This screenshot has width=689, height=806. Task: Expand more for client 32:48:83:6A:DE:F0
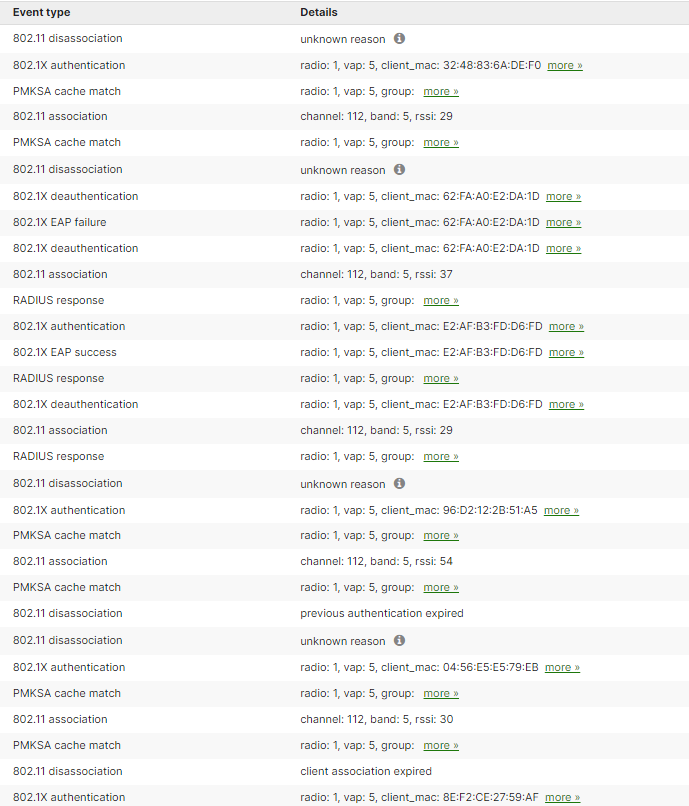(x=564, y=66)
